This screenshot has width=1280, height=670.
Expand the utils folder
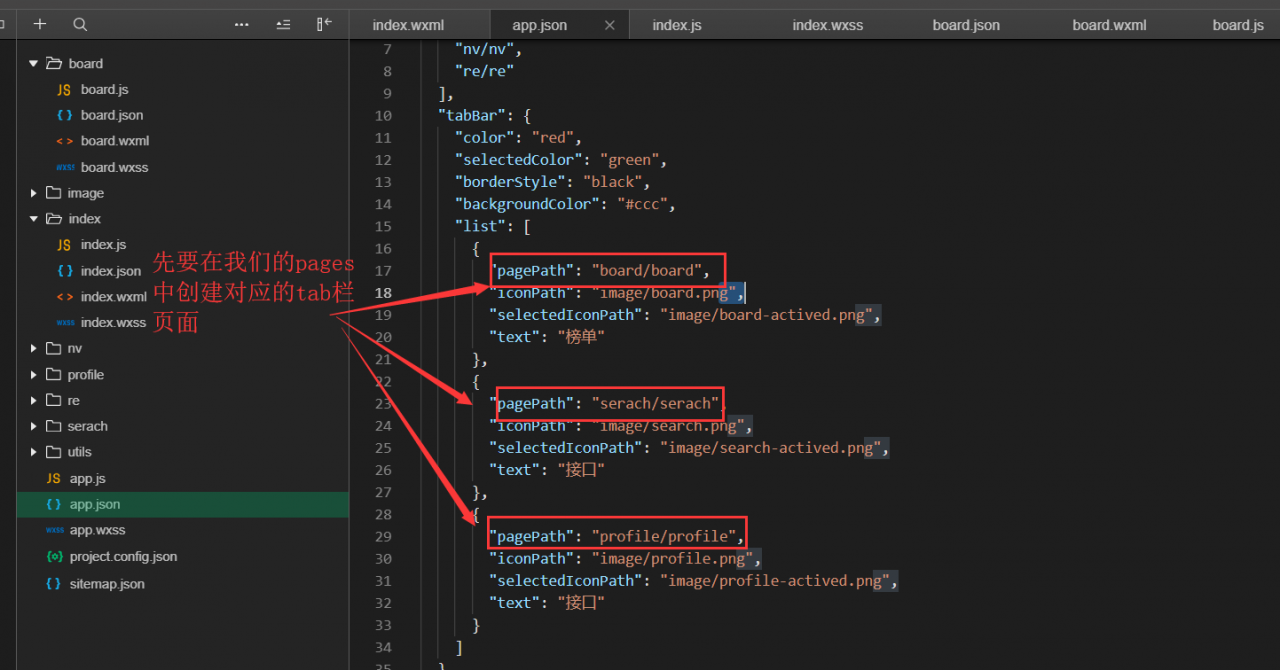(33, 452)
